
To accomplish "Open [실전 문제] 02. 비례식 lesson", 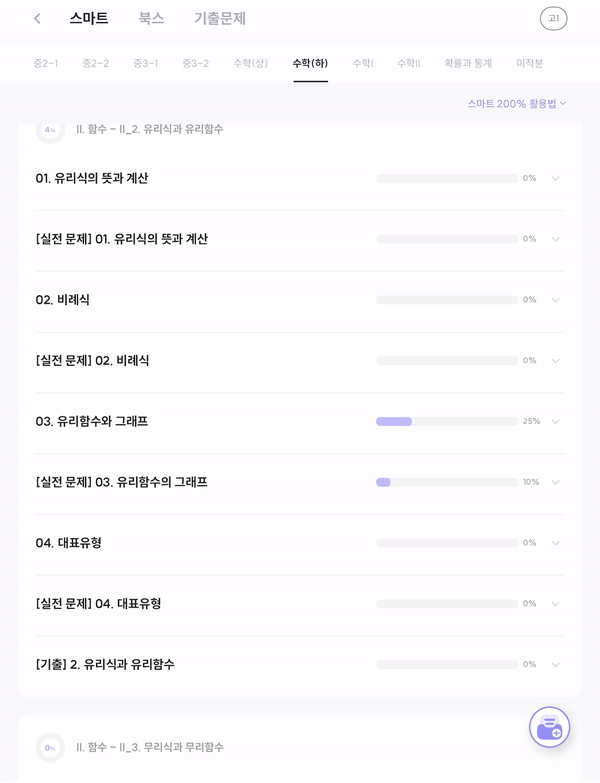I will tap(300, 361).
